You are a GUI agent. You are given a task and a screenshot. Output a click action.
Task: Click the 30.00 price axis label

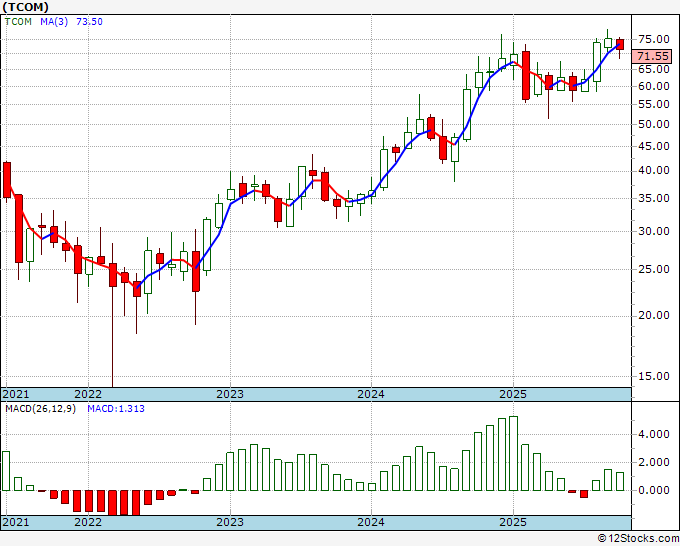654,231
